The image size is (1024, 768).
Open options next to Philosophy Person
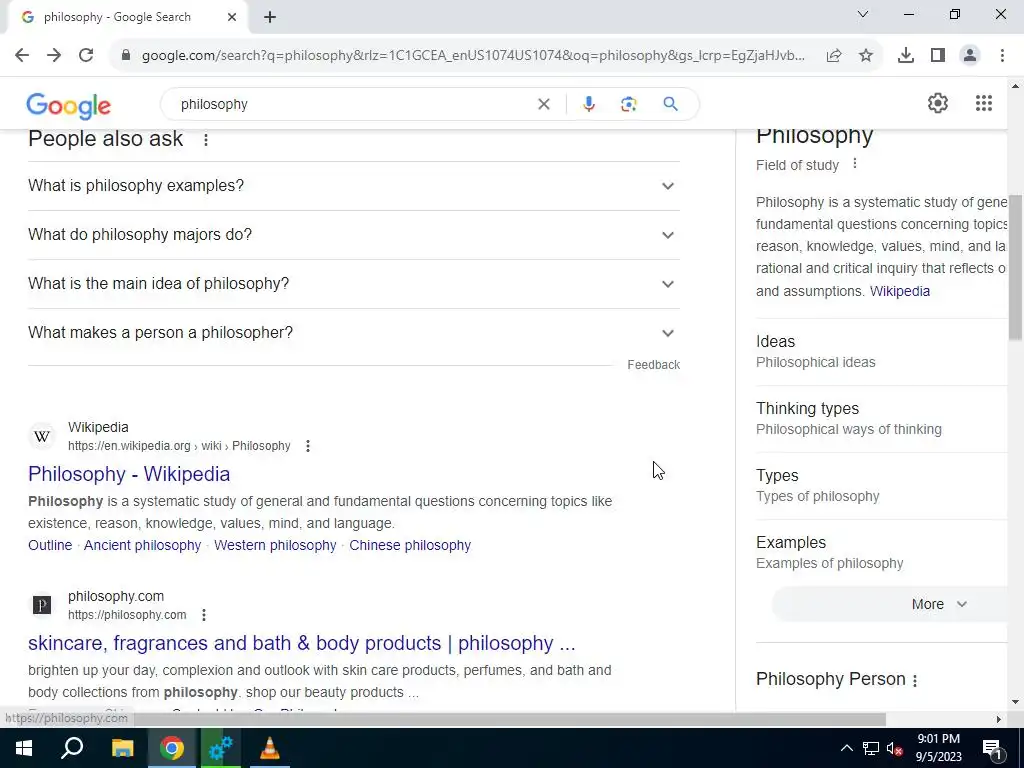(x=915, y=680)
